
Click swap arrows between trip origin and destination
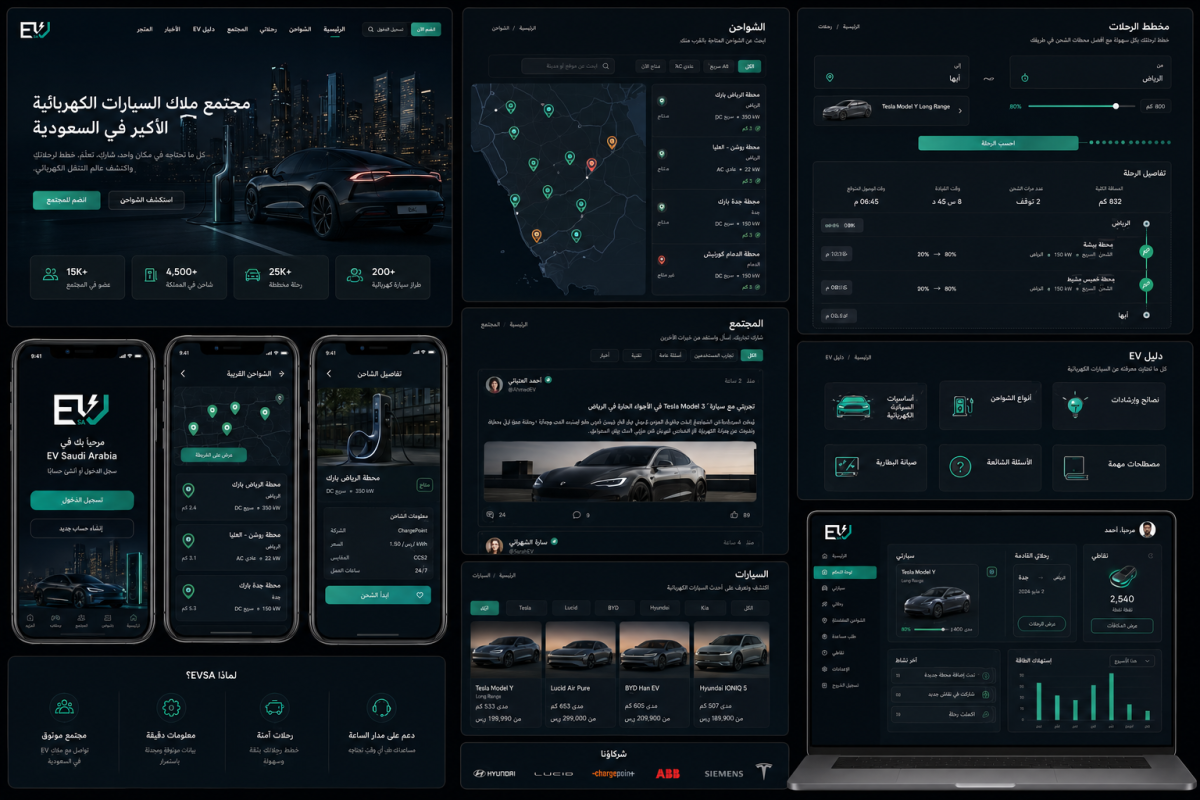click(989, 77)
